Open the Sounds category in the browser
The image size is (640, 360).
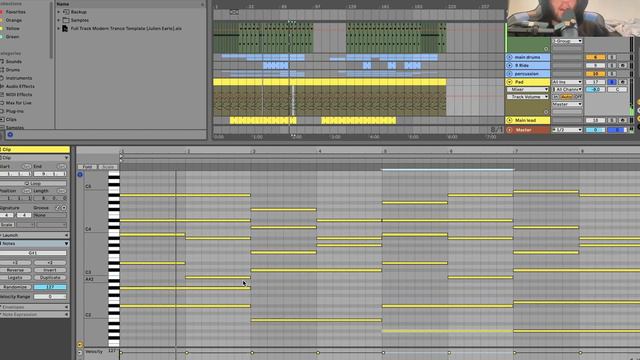pyautogui.click(x=13, y=62)
